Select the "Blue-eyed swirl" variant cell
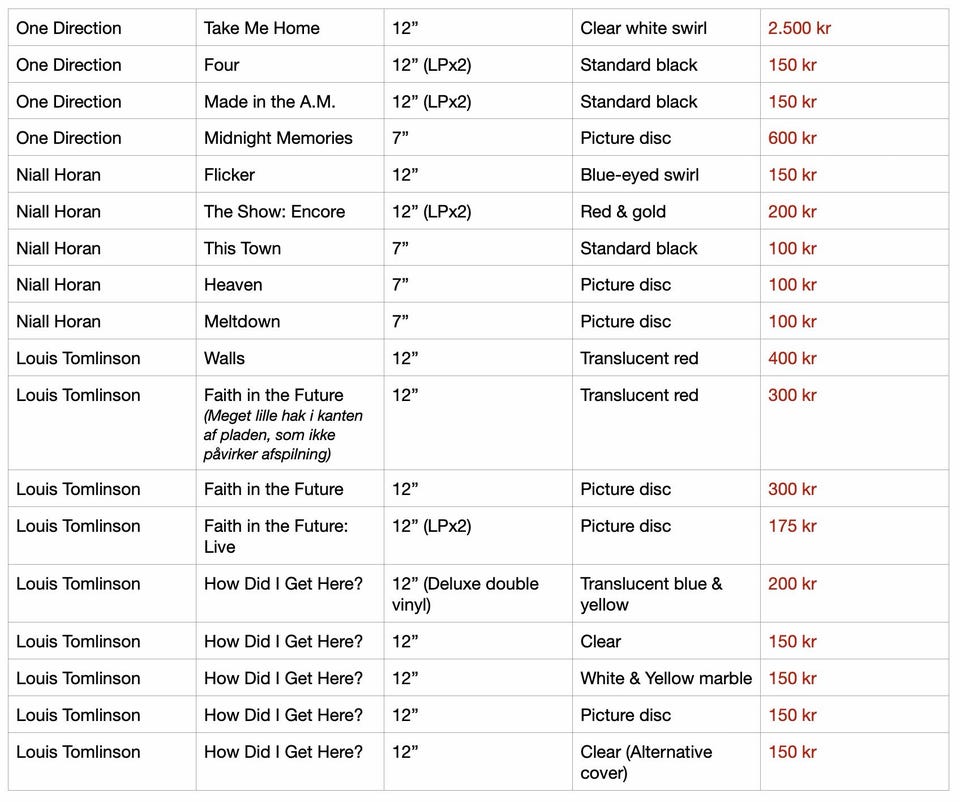960x802 pixels. pyautogui.click(x=639, y=175)
